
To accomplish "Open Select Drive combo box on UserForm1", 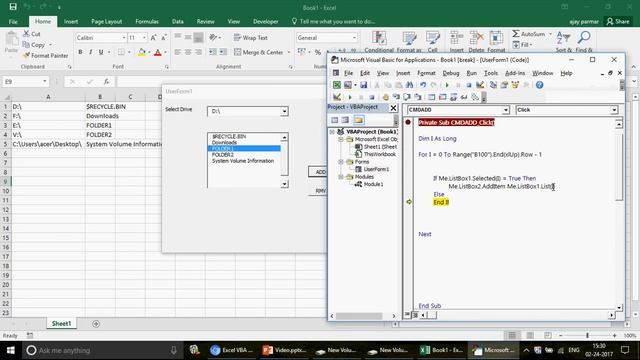I will [x=284, y=111].
